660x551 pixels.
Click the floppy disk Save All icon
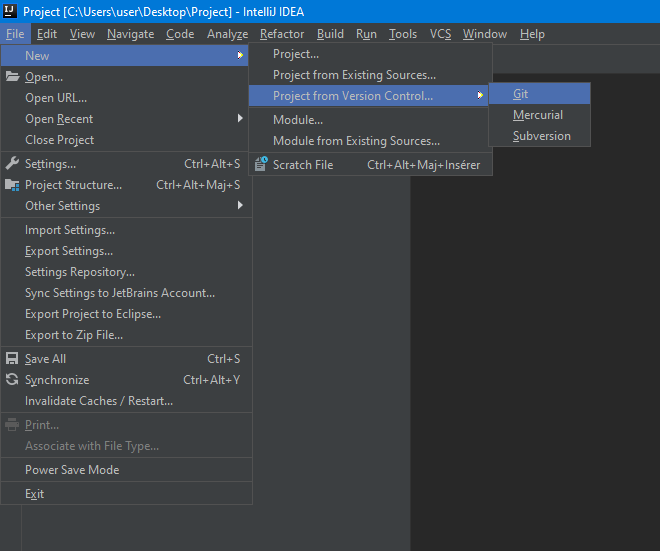coord(12,358)
